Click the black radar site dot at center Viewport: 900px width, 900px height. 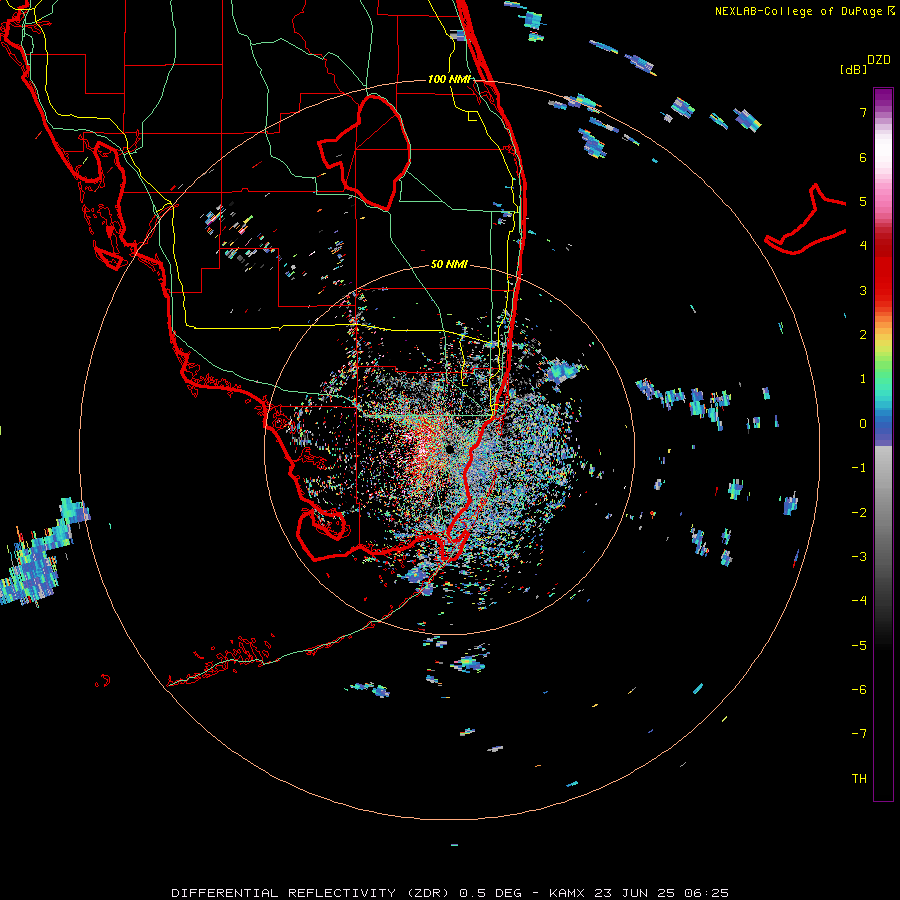tap(449, 448)
